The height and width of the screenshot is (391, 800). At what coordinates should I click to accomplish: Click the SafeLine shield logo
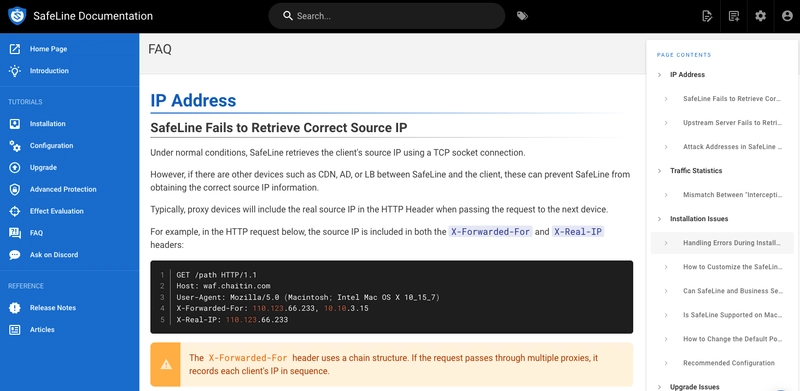tap(17, 16)
